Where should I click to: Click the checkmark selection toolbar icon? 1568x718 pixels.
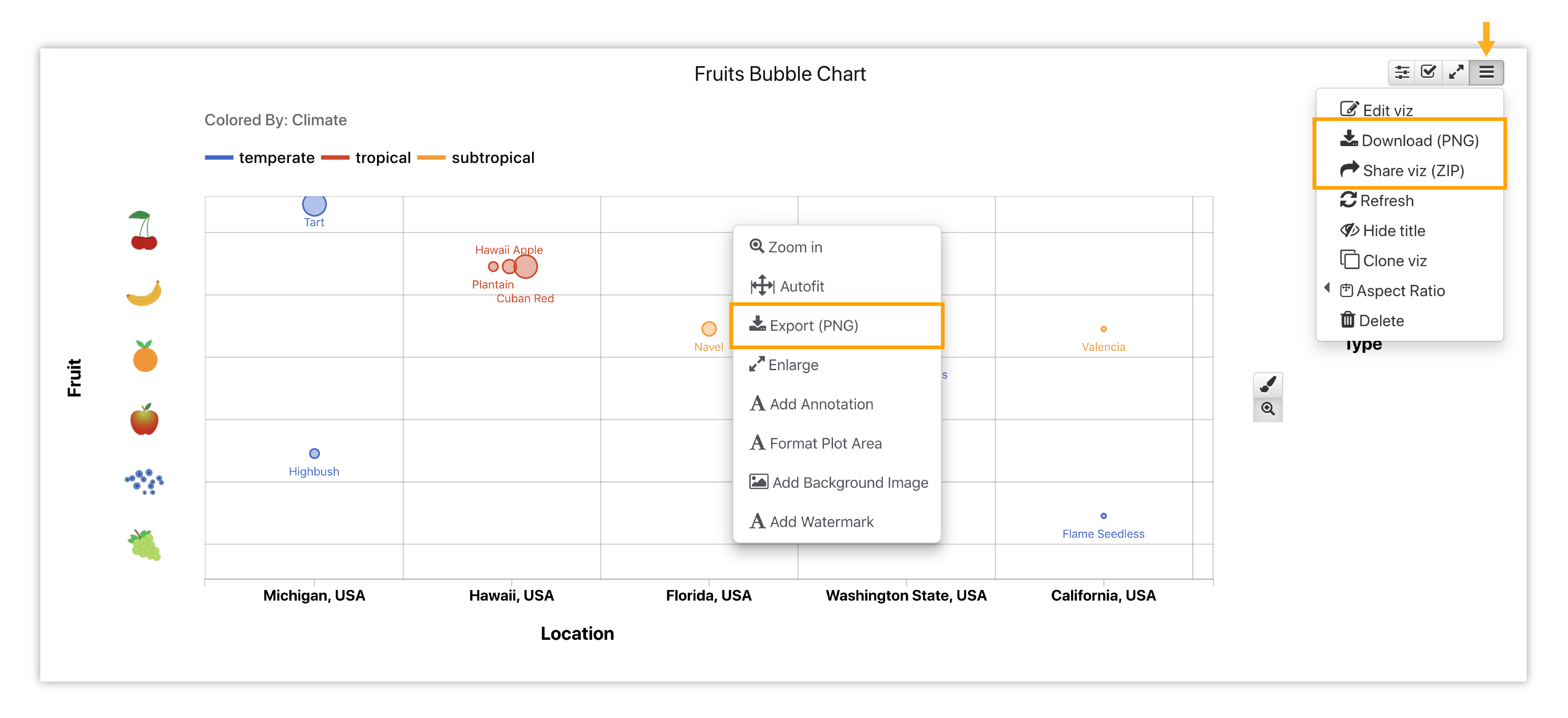click(1429, 73)
